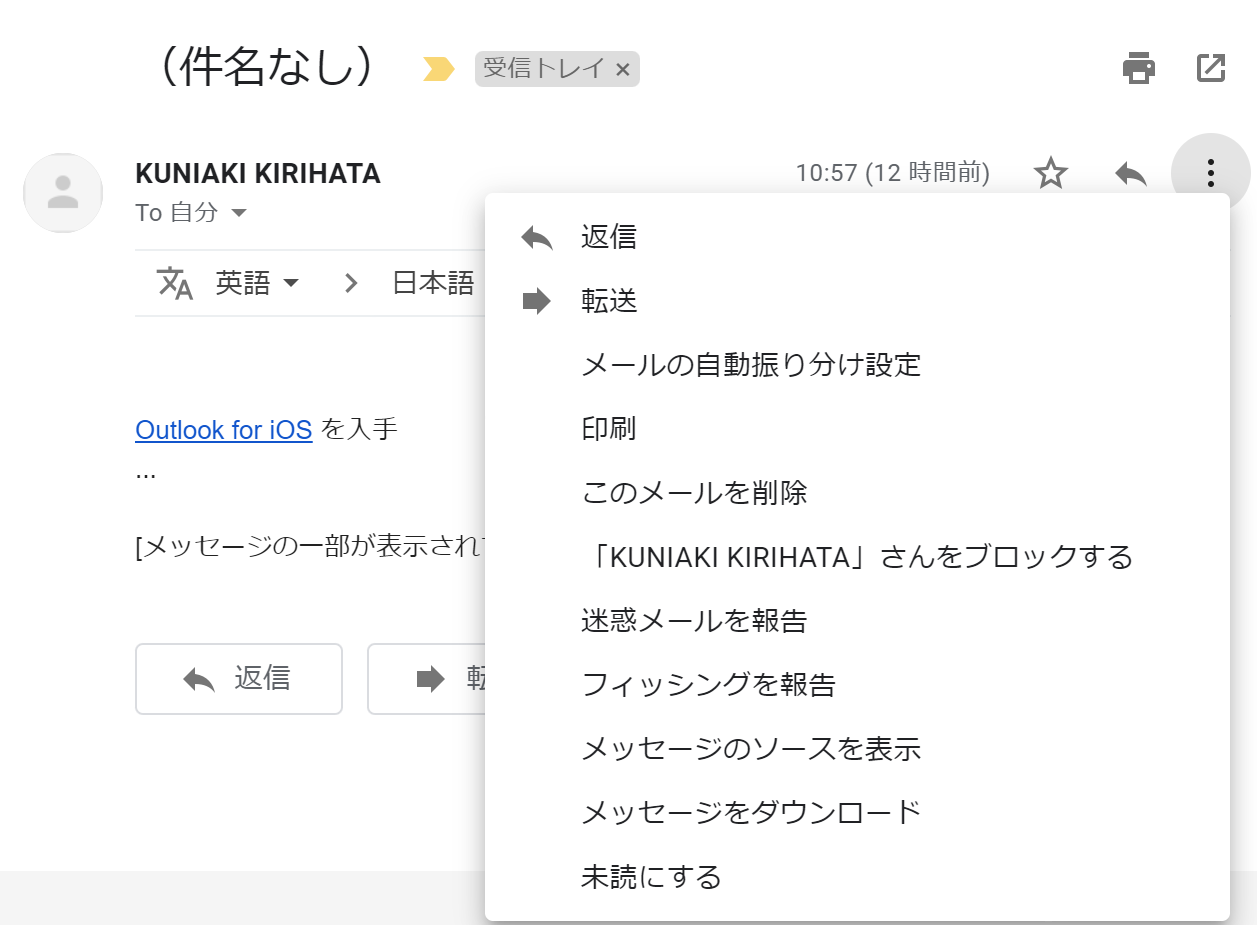Image resolution: width=1257 pixels, height=925 pixels.
Task: Click the sender profile avatar
Action: 63,192
